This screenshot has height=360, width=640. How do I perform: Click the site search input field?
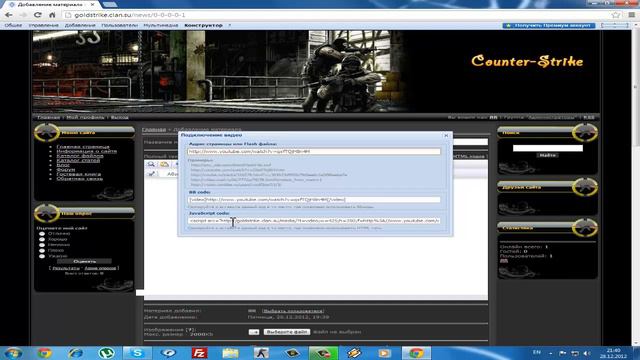(x=547, y=148)
